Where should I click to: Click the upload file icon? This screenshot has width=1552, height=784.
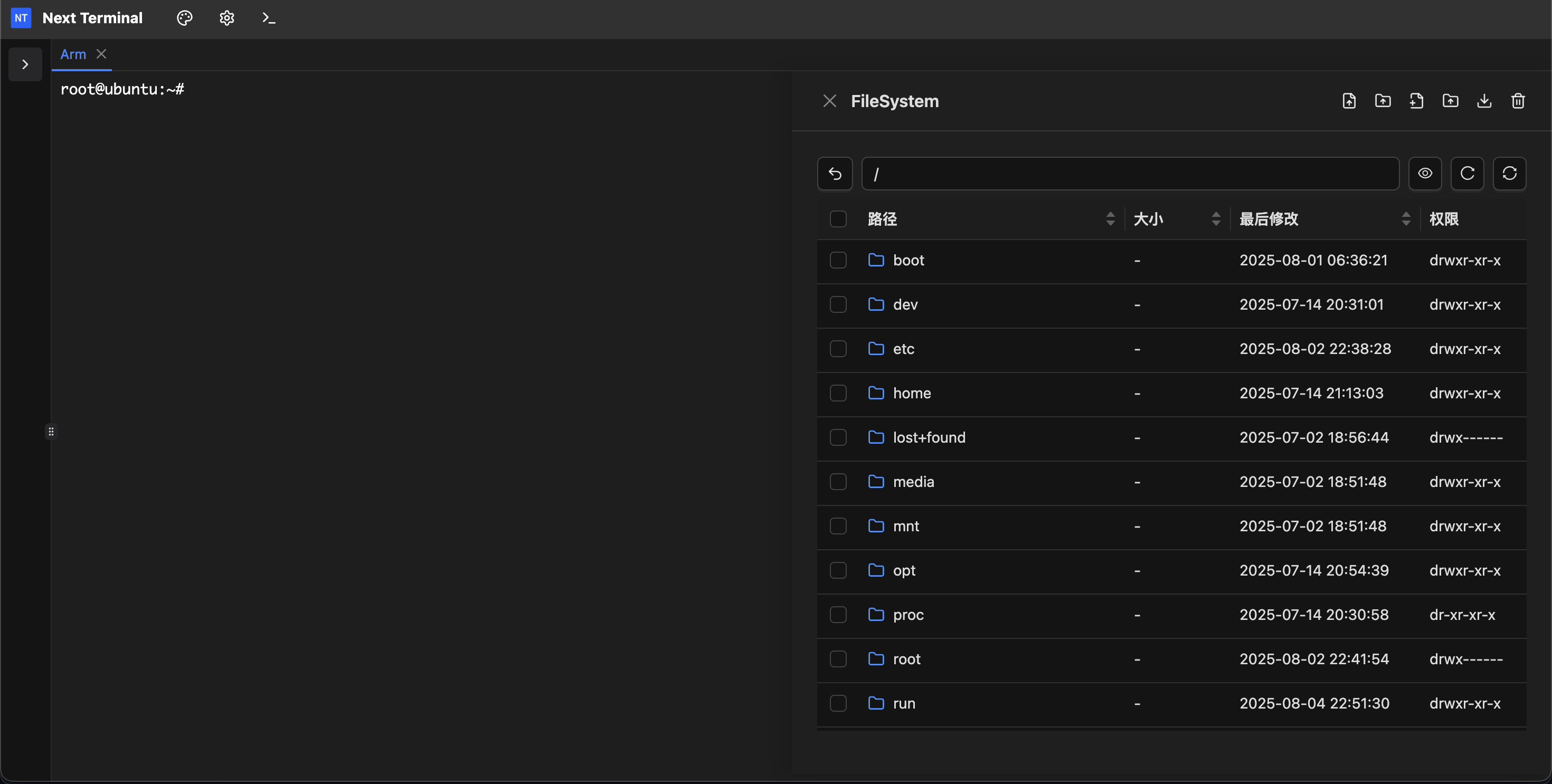pyautogui.click(x=1349, y=101)
